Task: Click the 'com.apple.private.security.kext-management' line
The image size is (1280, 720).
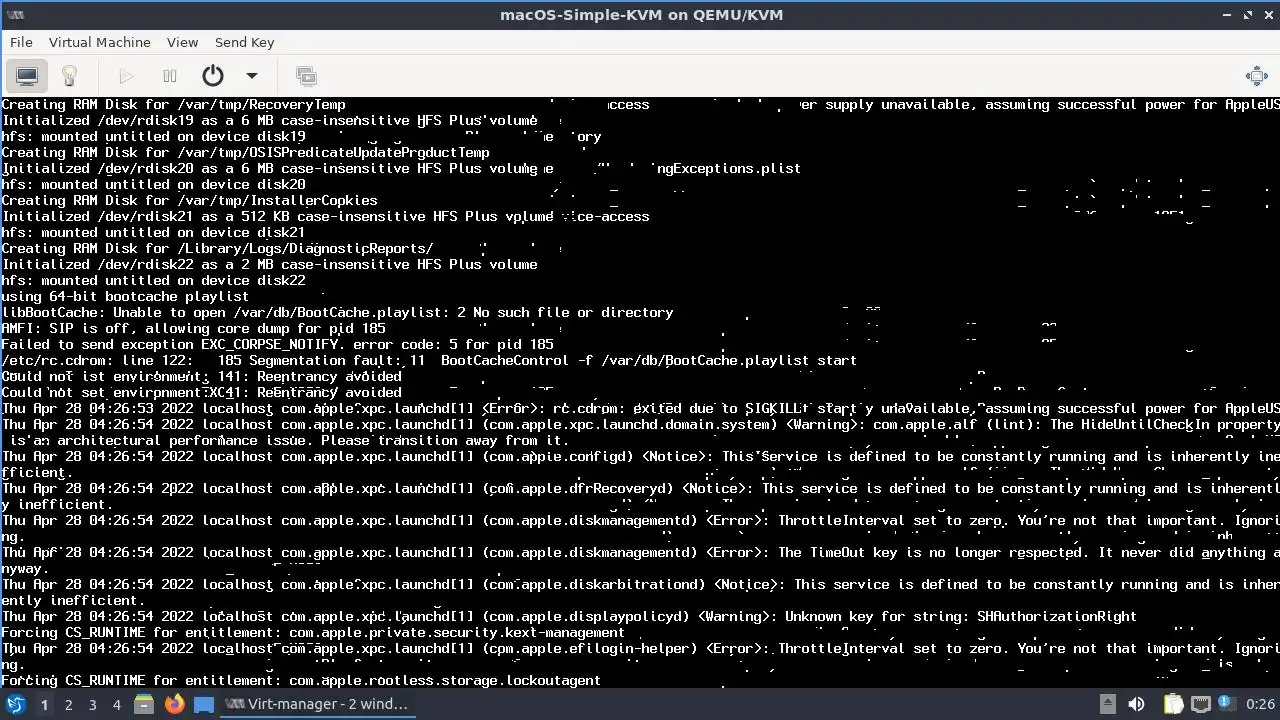Action: pos(313,632)
